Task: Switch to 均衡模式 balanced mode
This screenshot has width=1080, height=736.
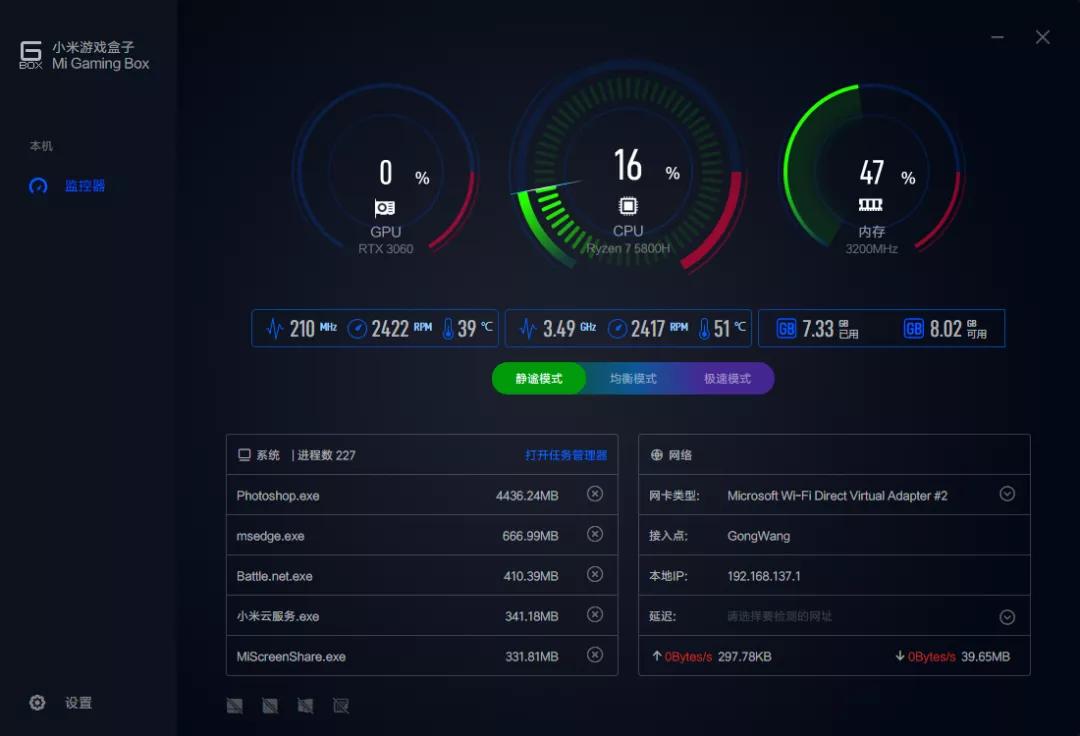Action: (x=633, y=379)
